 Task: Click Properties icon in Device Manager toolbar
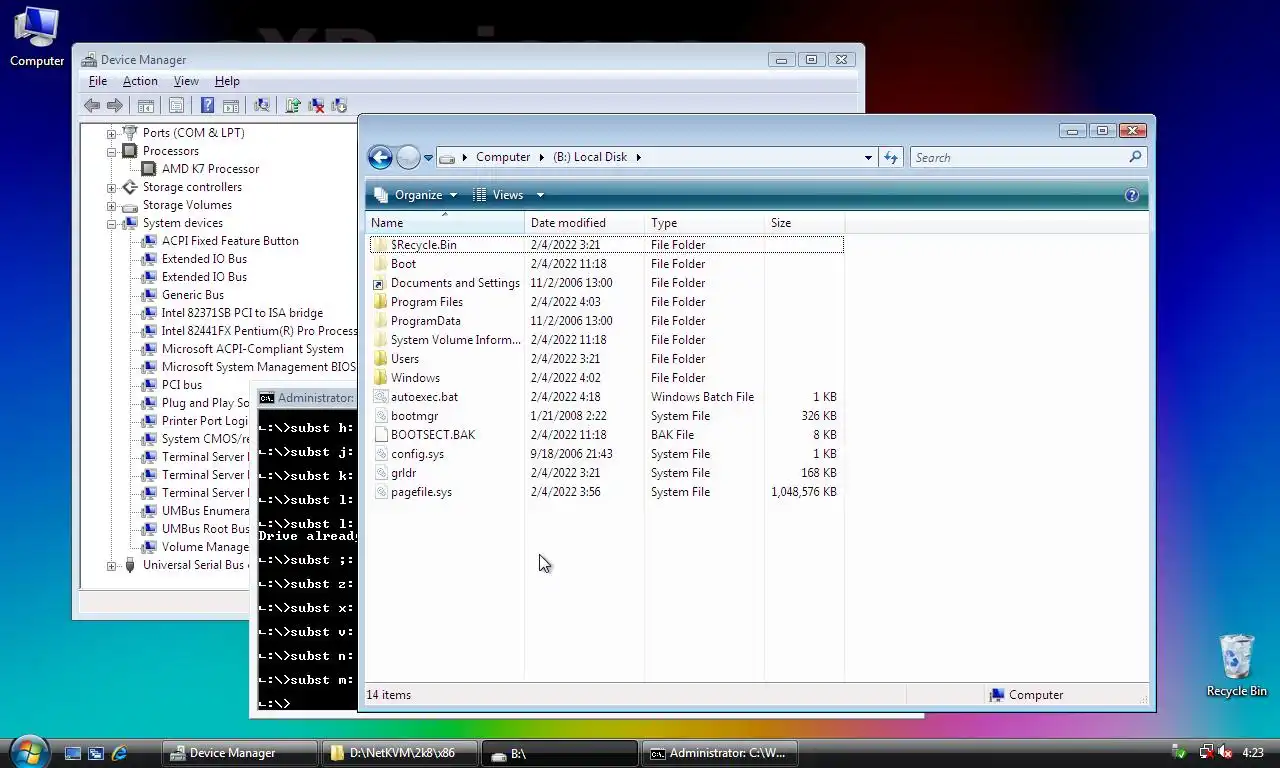pyautogui.click(x=177, y=105)
